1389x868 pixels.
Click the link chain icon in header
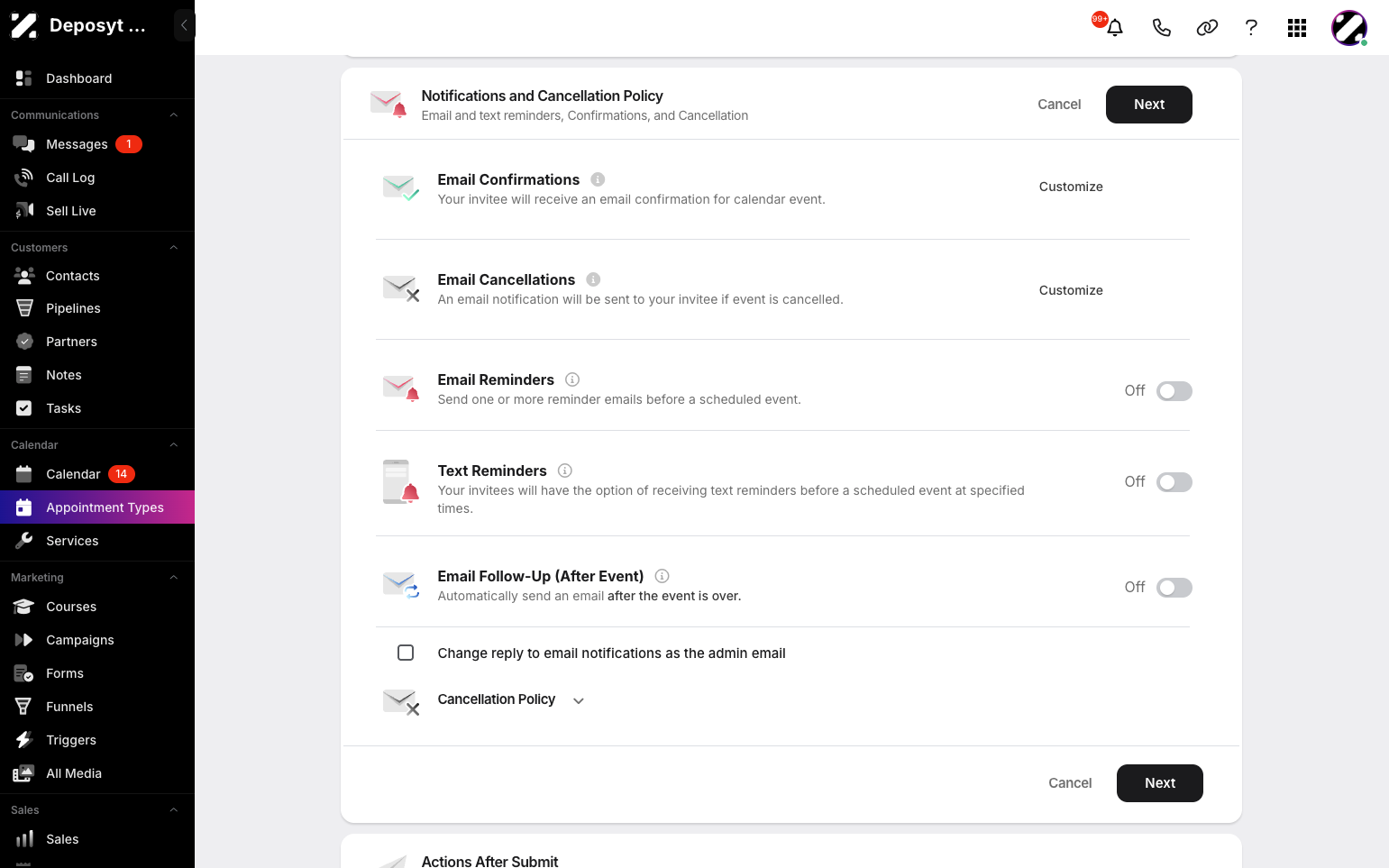pos(1207,28)
